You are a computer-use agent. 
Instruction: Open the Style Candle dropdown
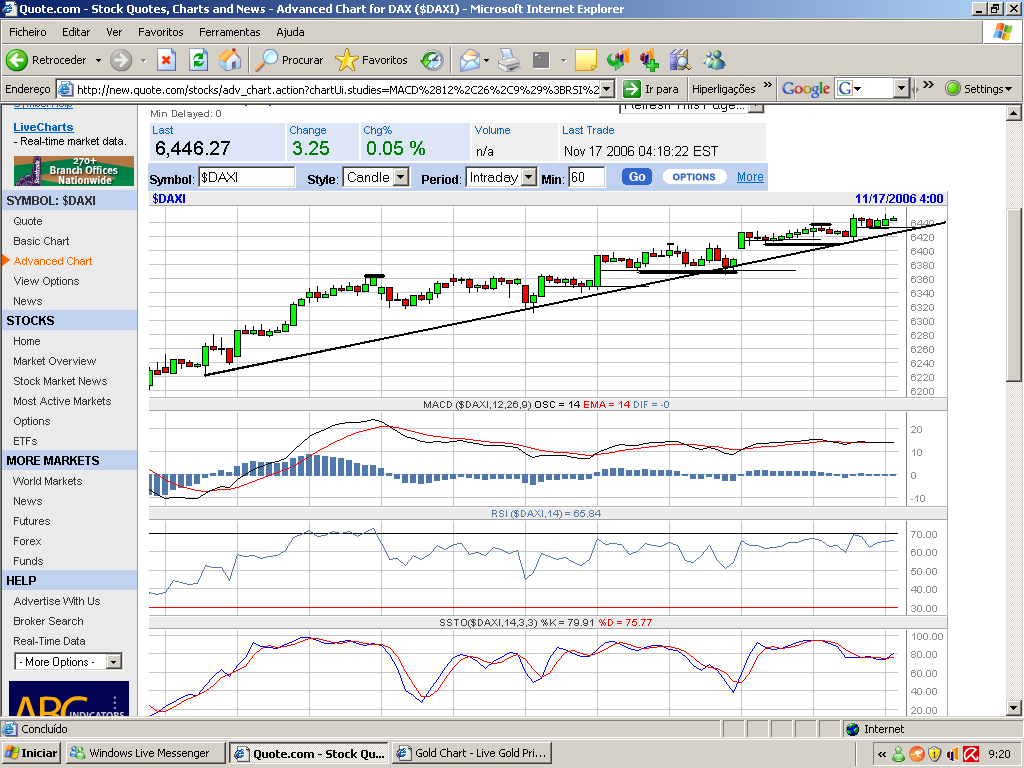(x=376, y=177)
